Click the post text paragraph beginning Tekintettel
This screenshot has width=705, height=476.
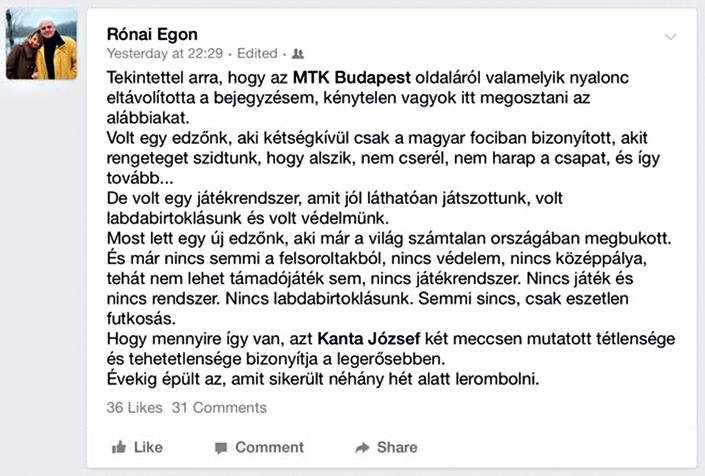pos(368,98)
